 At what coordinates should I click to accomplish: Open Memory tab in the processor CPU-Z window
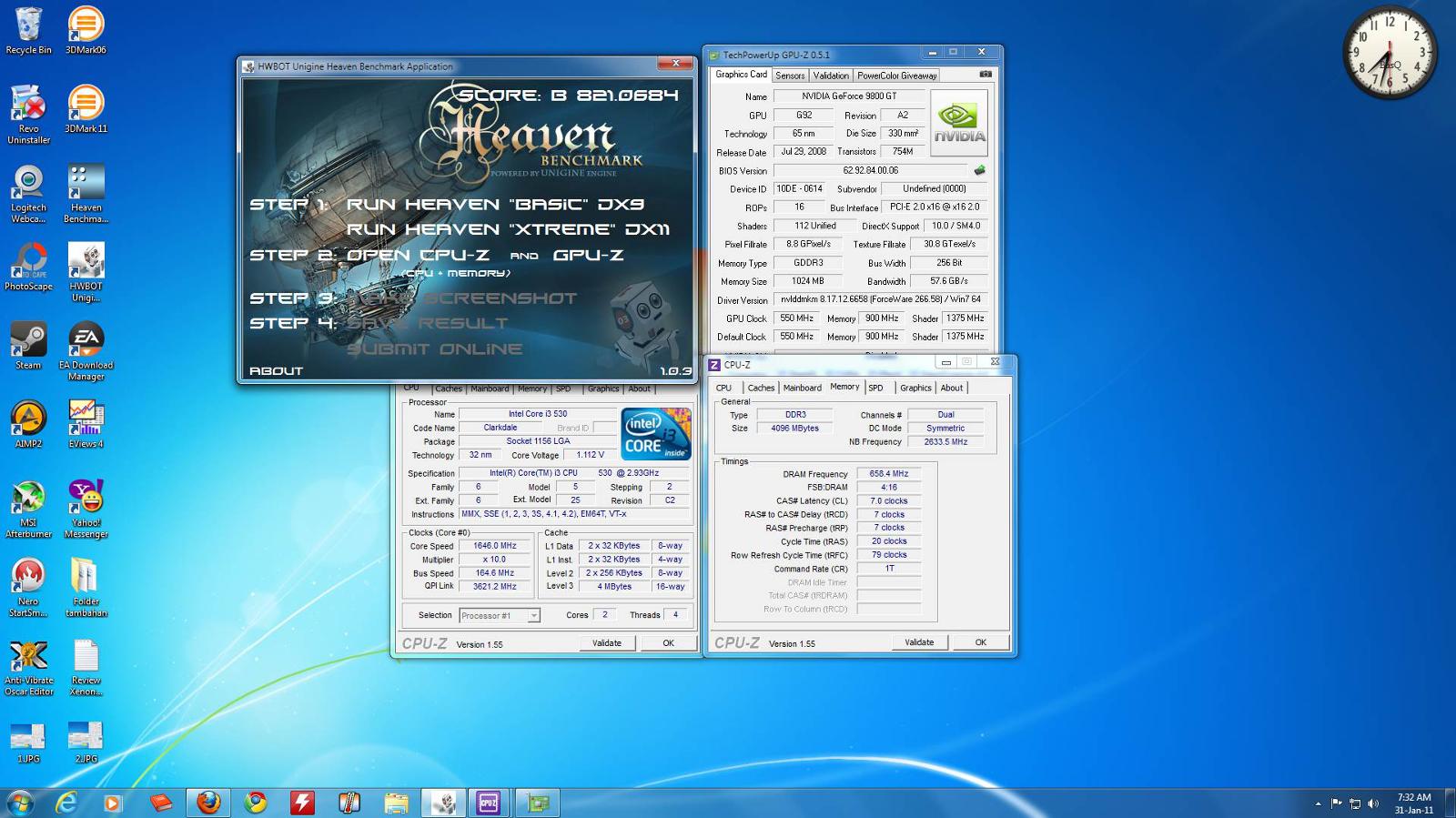pos(532,389)
